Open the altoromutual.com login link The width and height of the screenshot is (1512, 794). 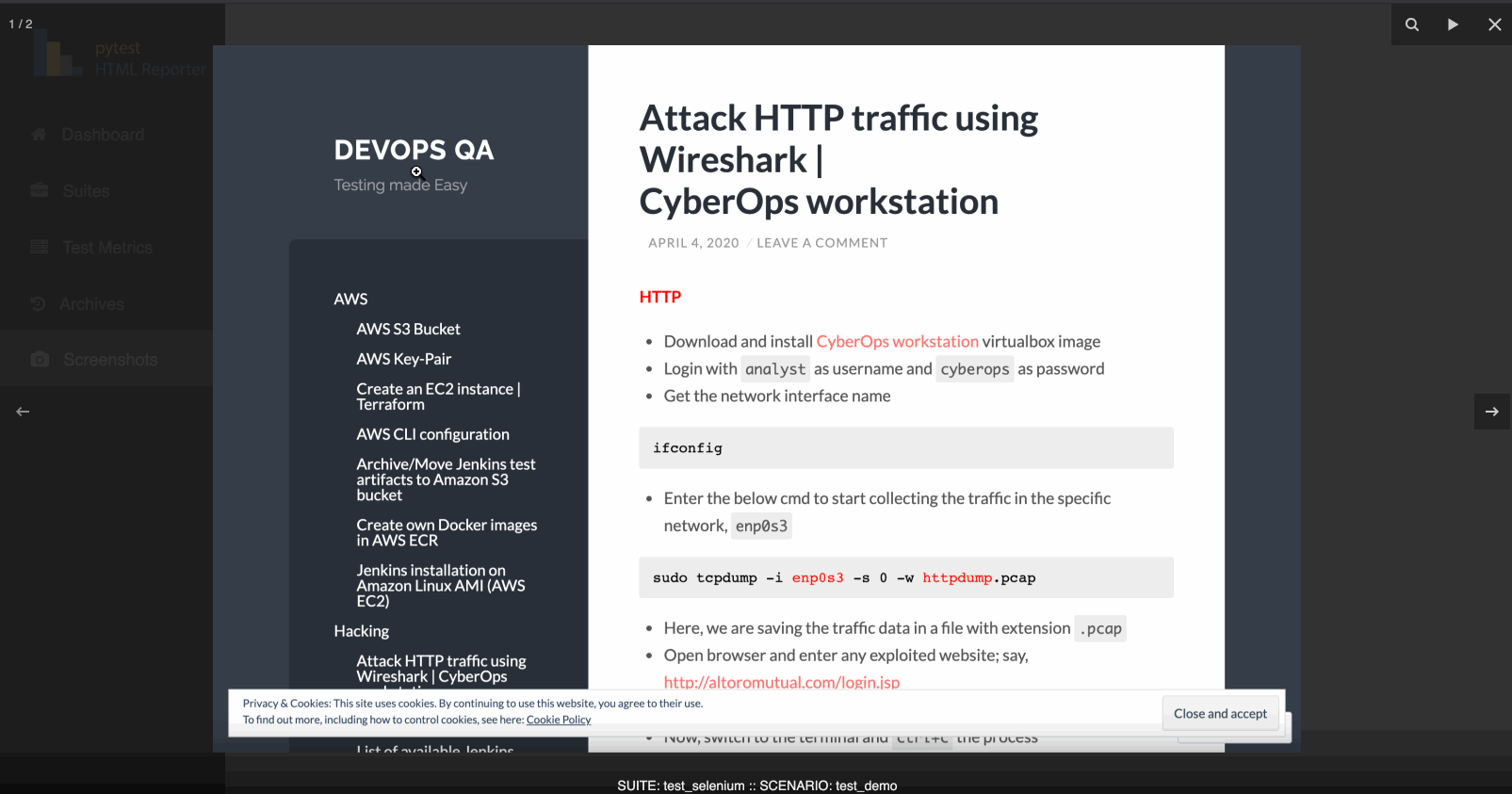[782, 682]
